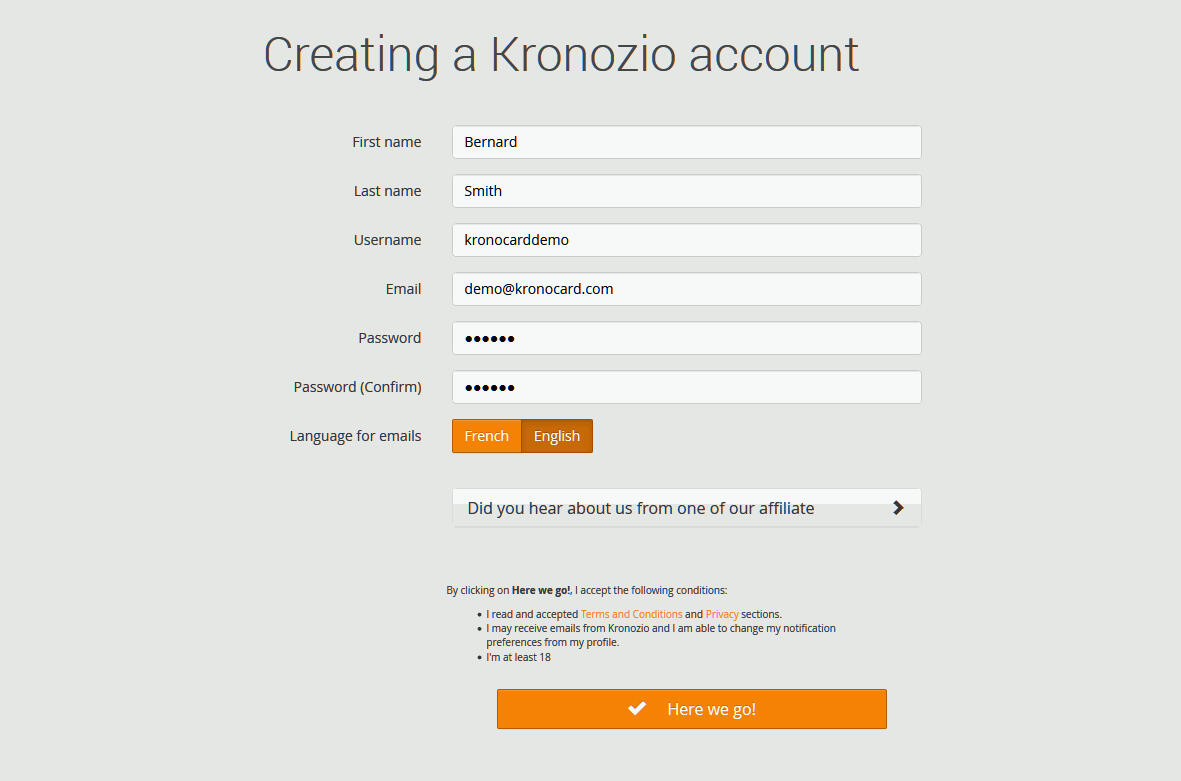This screenshot has width=1181, height=781.
Task: Click the 'Email' label text
Action: click(x=403, y=289)
